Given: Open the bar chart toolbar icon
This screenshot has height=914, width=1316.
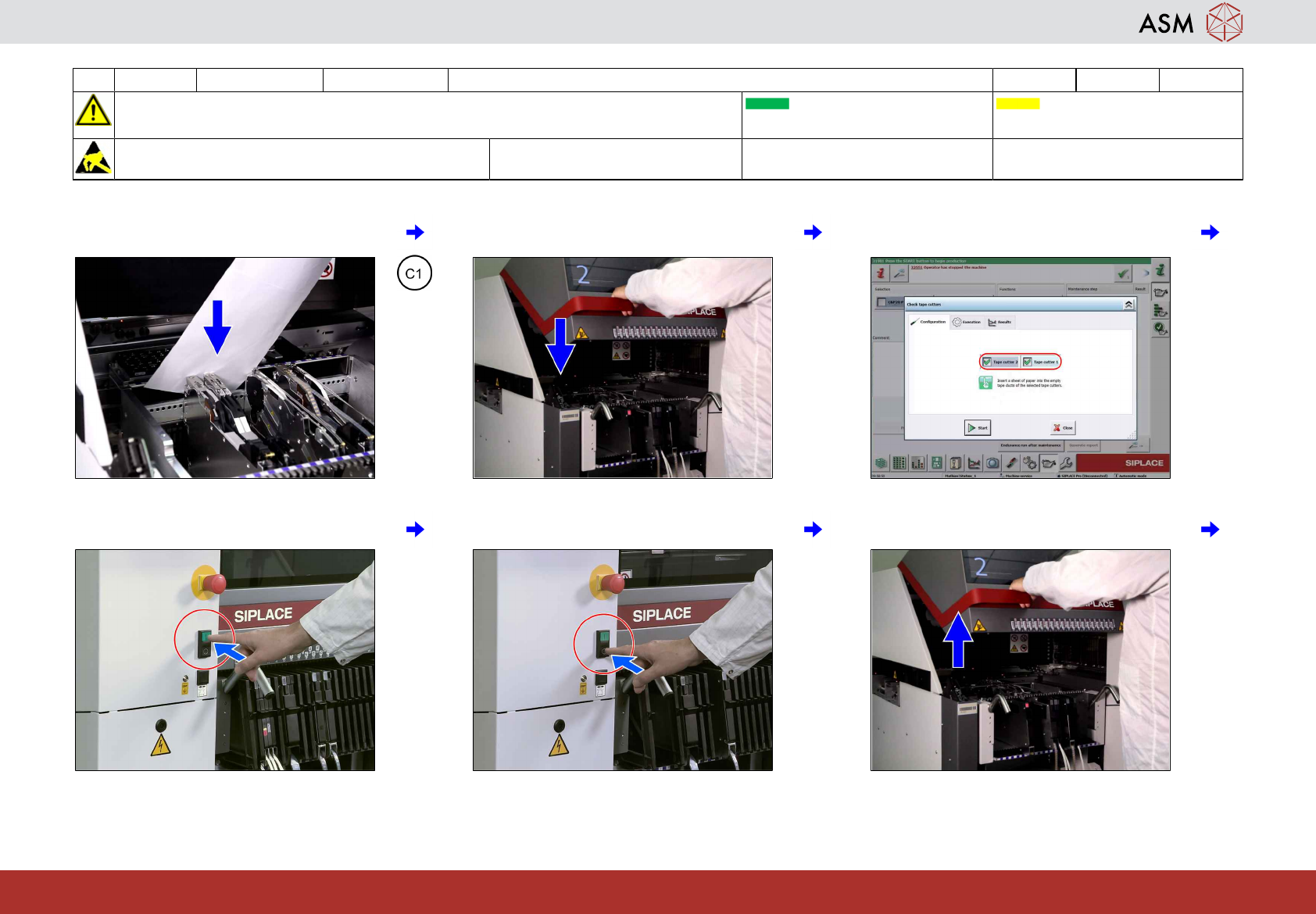Looking at the screenshot, I should (x=917, y=463).
